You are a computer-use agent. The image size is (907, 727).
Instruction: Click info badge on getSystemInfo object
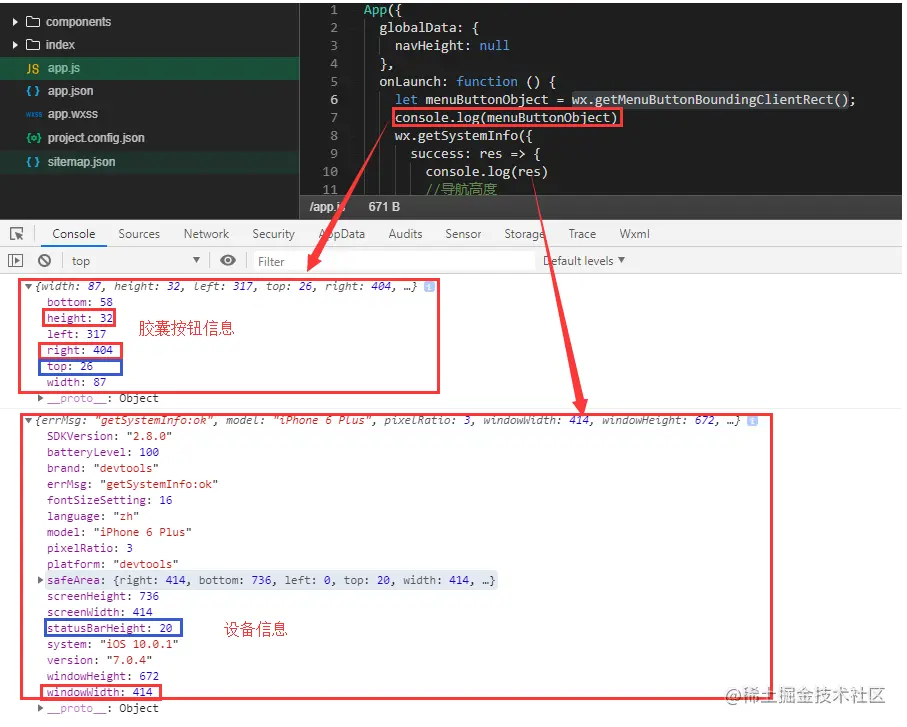click(752, 420)
